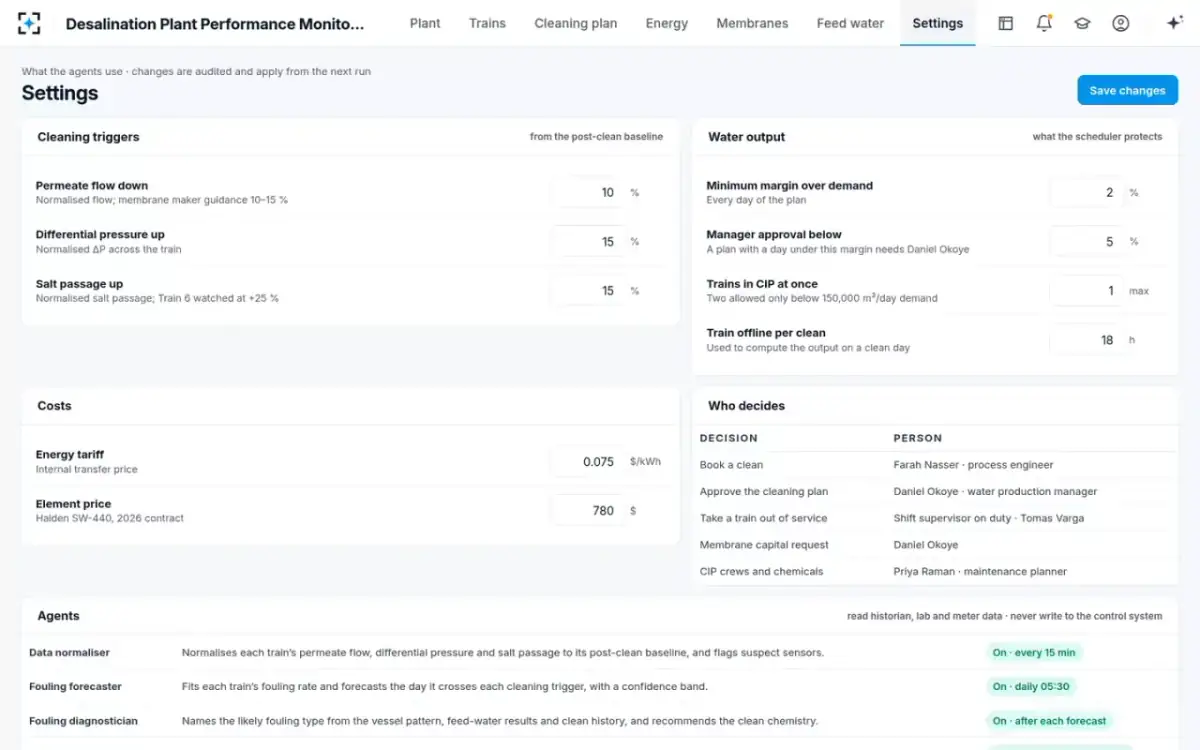Switch to the Plant tab
Image resolution: width=1200 pixels, height=750 pixels.
425,23
